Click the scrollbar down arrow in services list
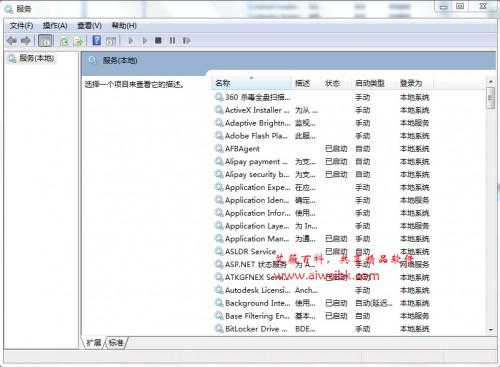500x367 pixels. (490, 330)
